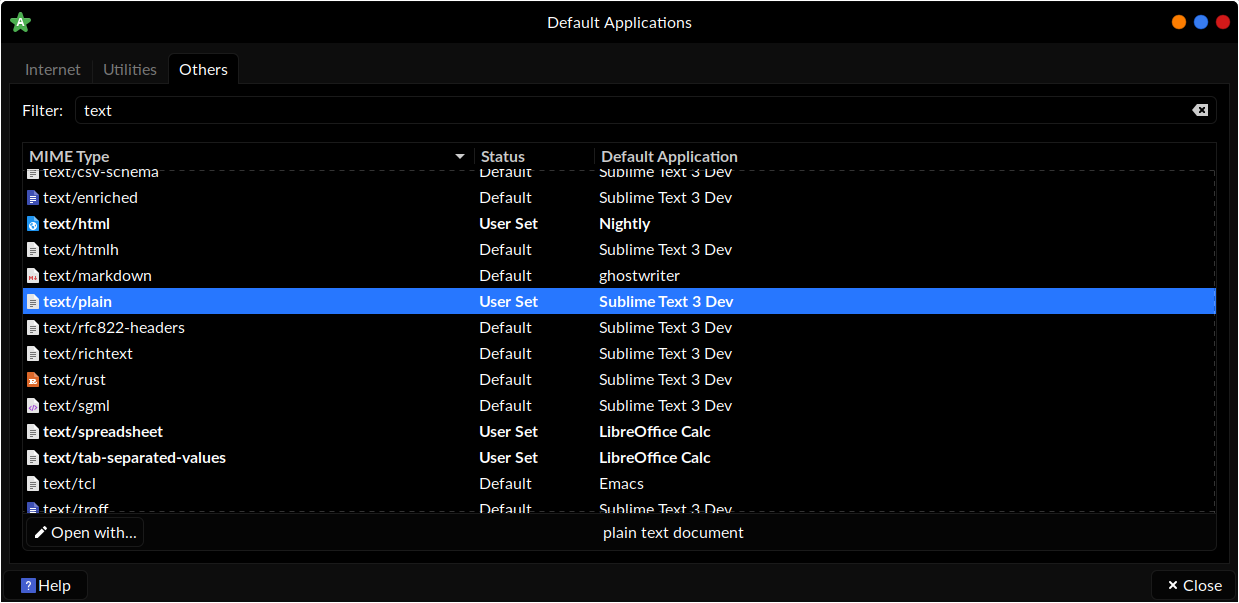1239x603 pixels.
Task: Sort by Default Application column header
Action: pyautogui.click(x=905, y=156)
